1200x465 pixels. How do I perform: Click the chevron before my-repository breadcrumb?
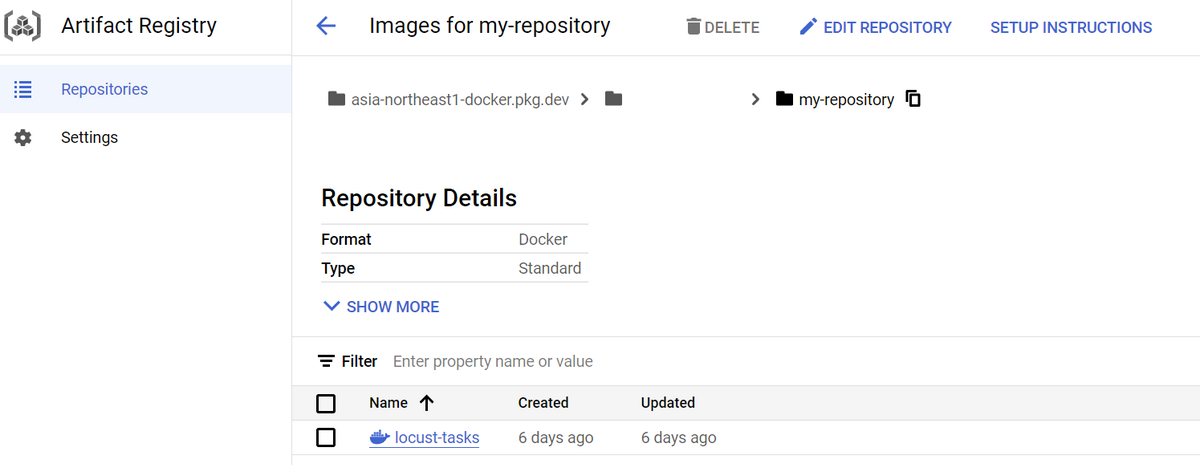click(755, 99)
